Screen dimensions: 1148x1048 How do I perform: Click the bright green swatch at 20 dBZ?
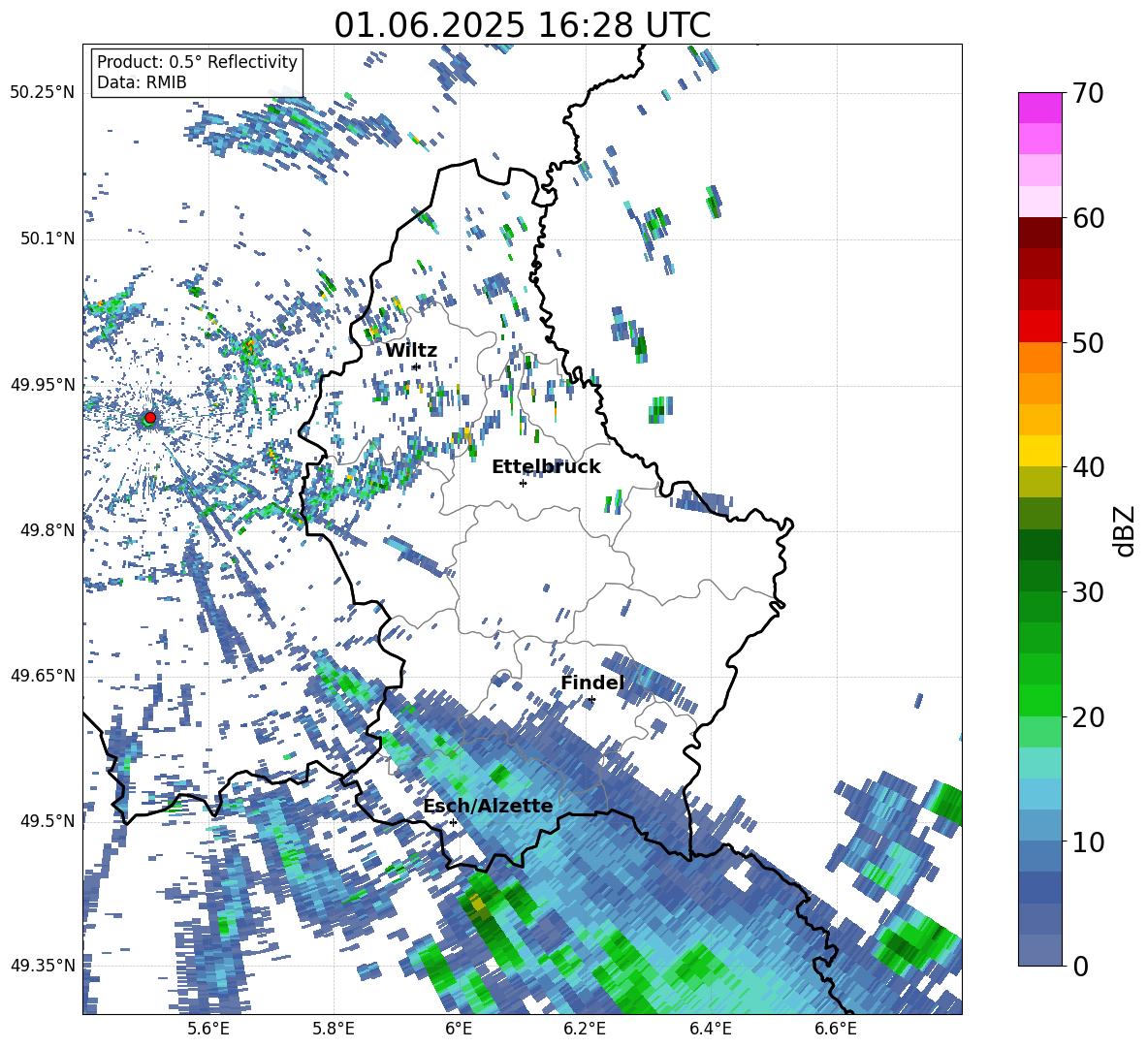click(1039, 700)
